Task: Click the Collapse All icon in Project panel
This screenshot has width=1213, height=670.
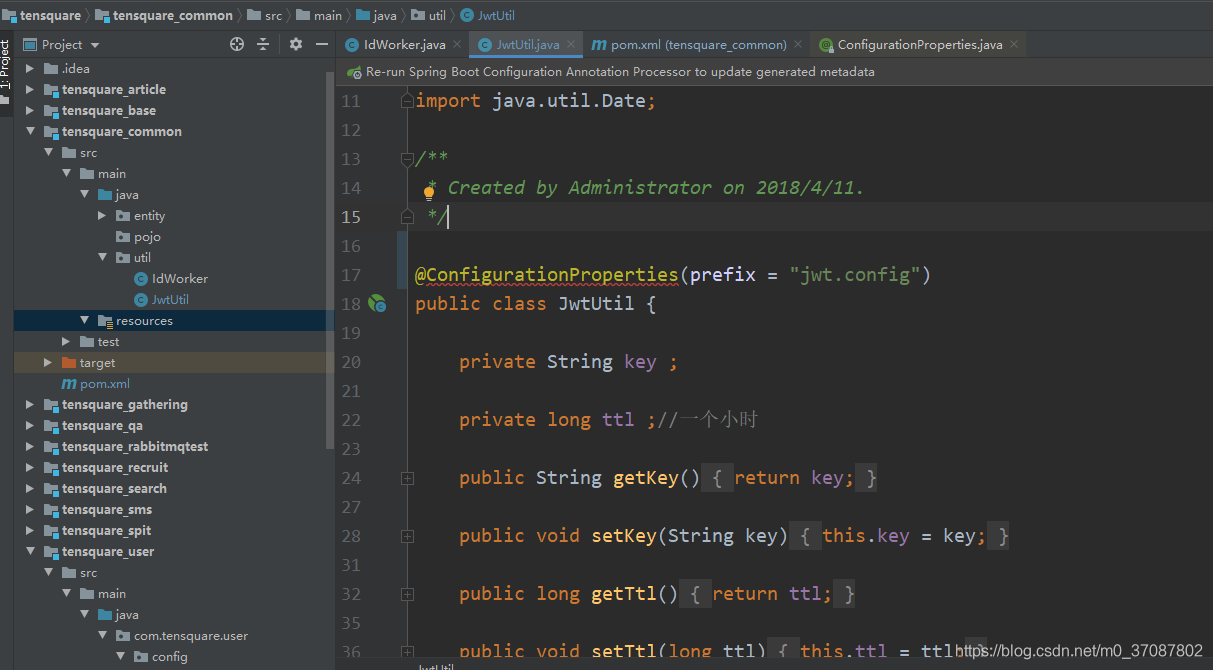Action: [x=262, y=44]
